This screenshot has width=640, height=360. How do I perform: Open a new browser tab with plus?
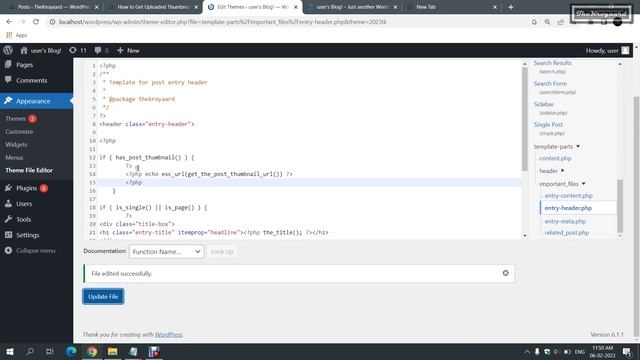coord(511,7)
